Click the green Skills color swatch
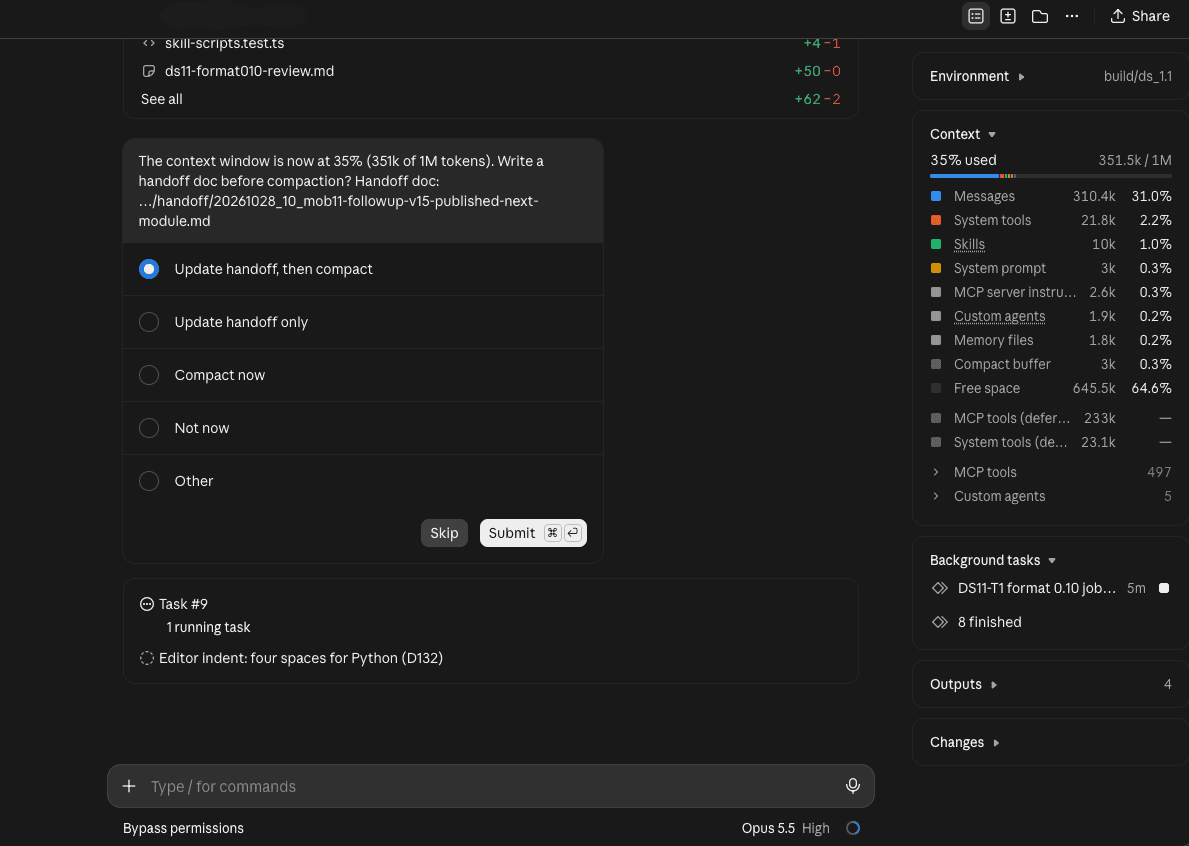1189x846 pixels. 936,244
